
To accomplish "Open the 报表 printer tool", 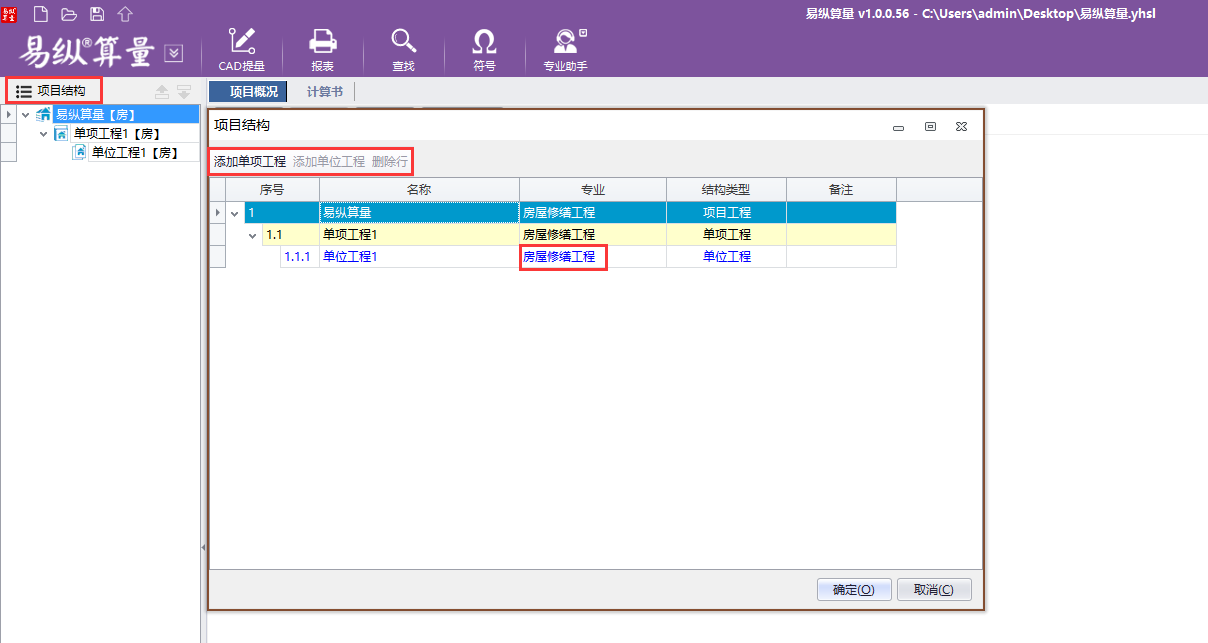I will (x=322, y=49).
